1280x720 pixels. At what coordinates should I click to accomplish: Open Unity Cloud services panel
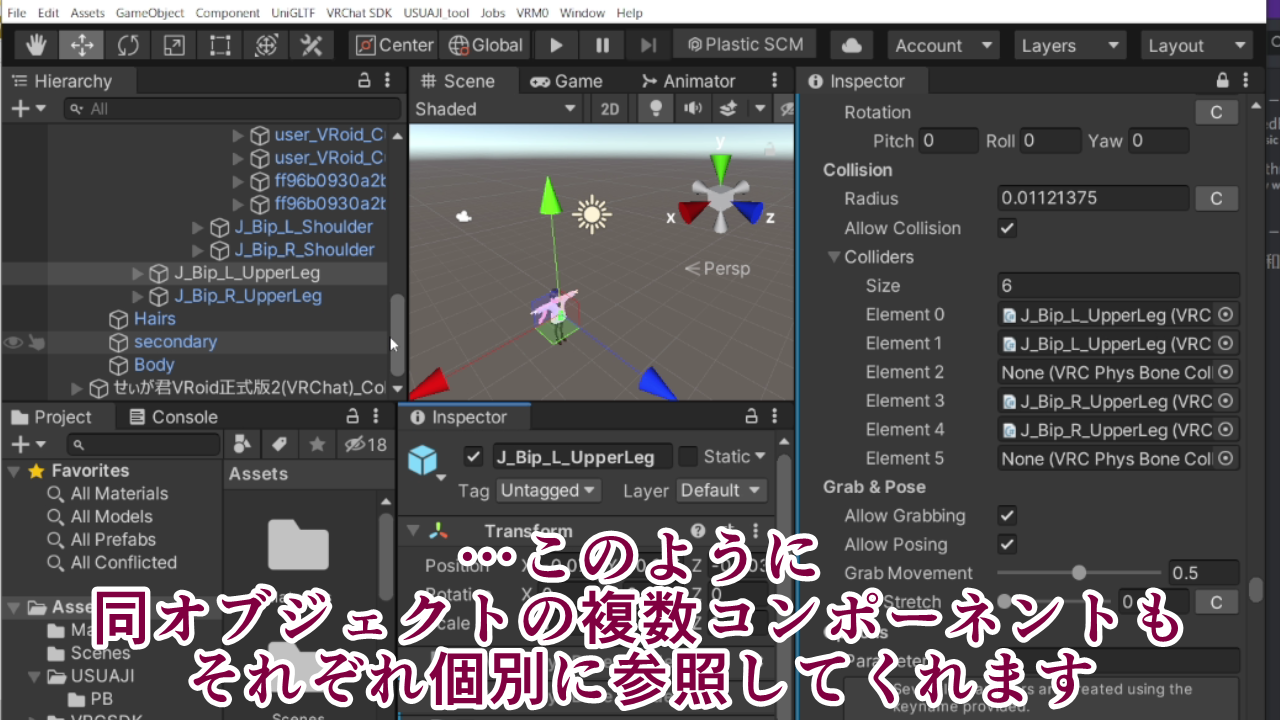pos(851,44)
